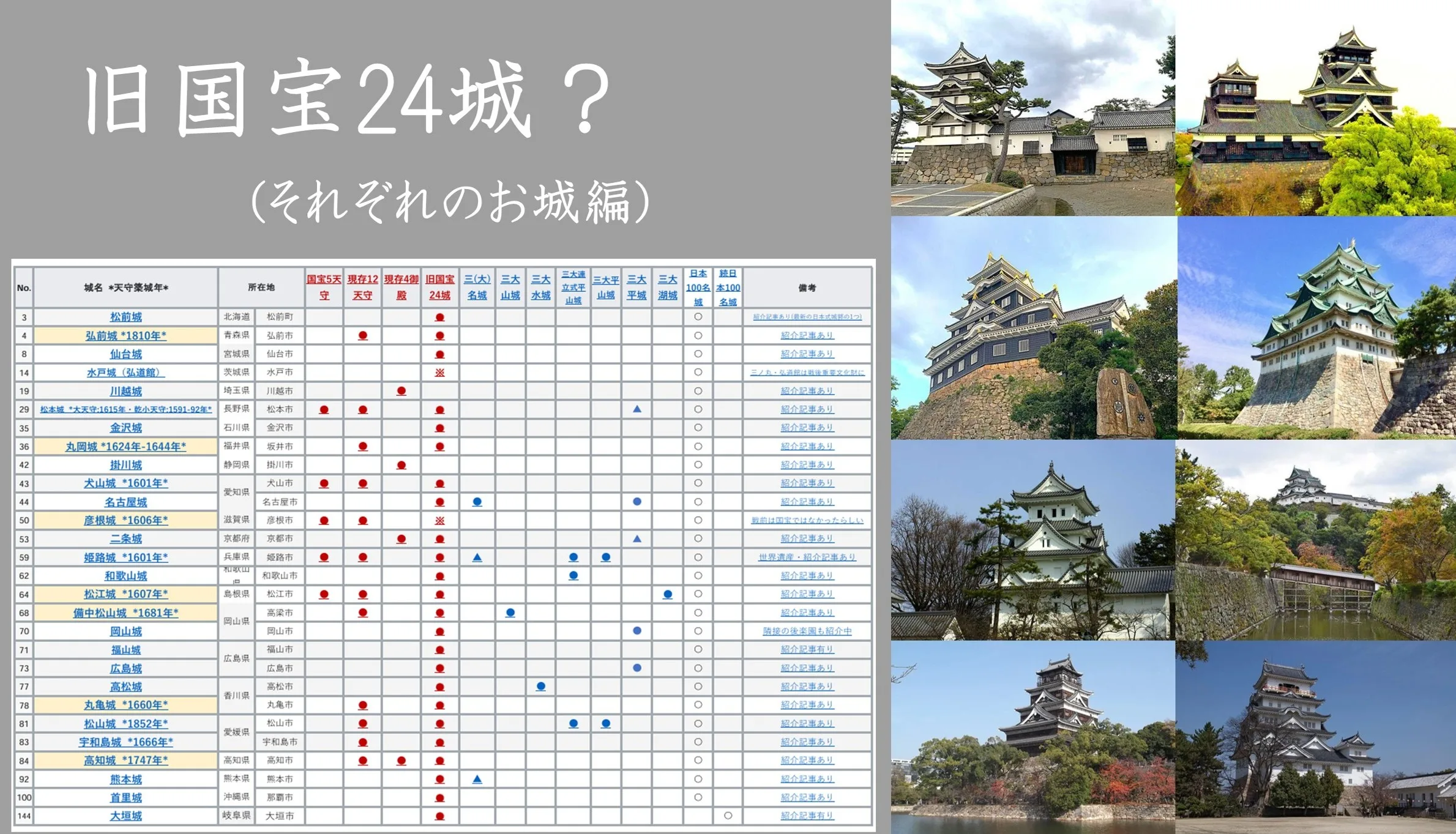Screen dimensions: 1456x834
Task: Click the blue 三大平城 dot for 名古屋城
Action: pyautogui.click(x=637, y=502)
